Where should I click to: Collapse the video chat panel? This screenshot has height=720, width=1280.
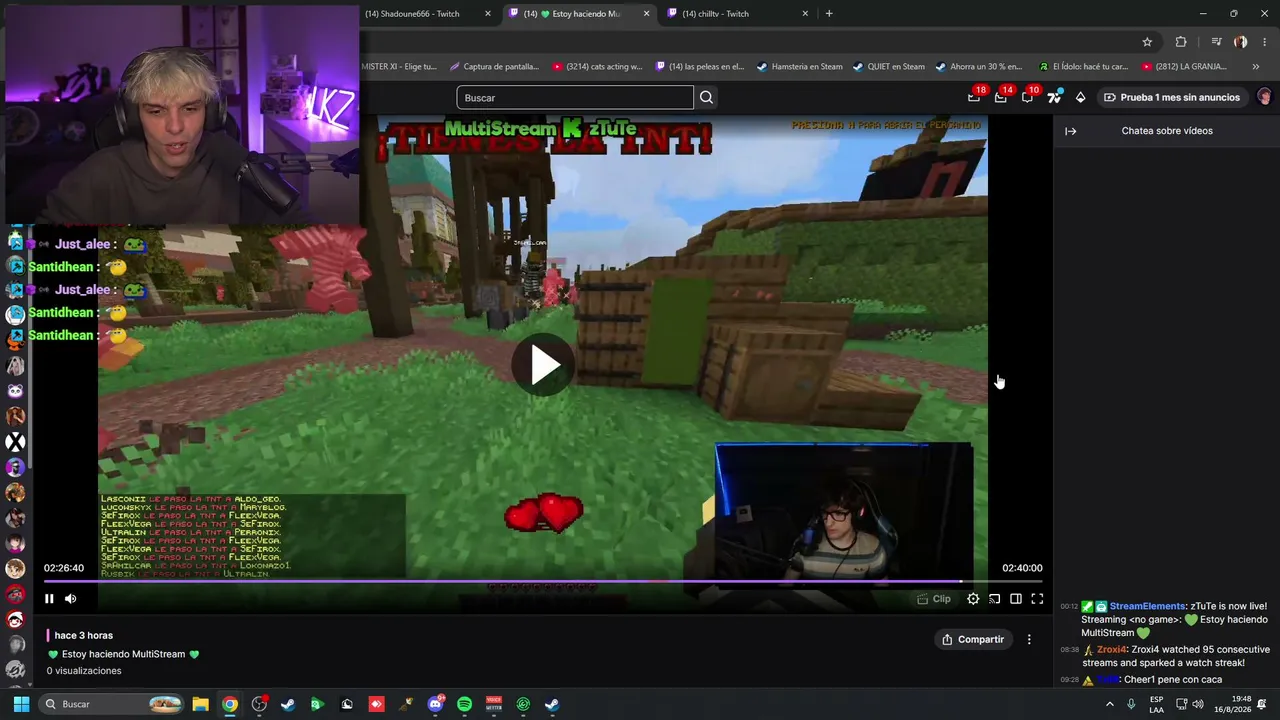1070,131
